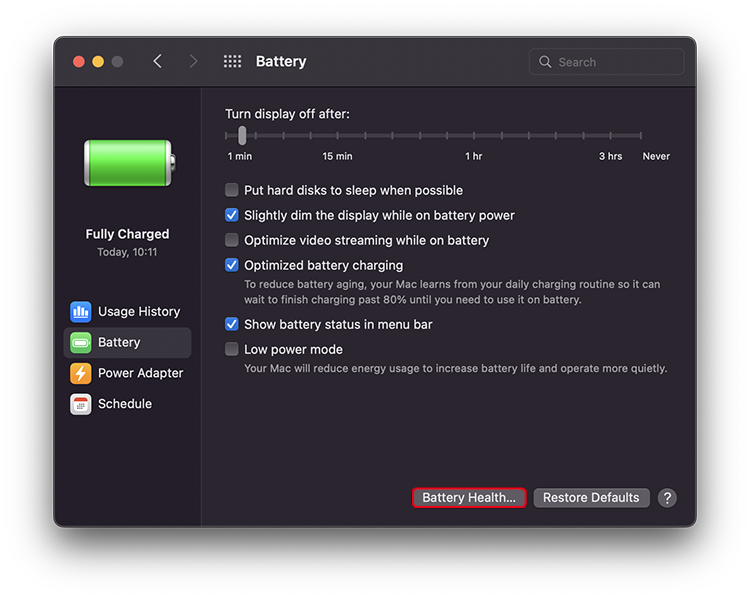750x598 pixels.
Task: Click the '3 hrs' slider label
Action: coord(610,156)
